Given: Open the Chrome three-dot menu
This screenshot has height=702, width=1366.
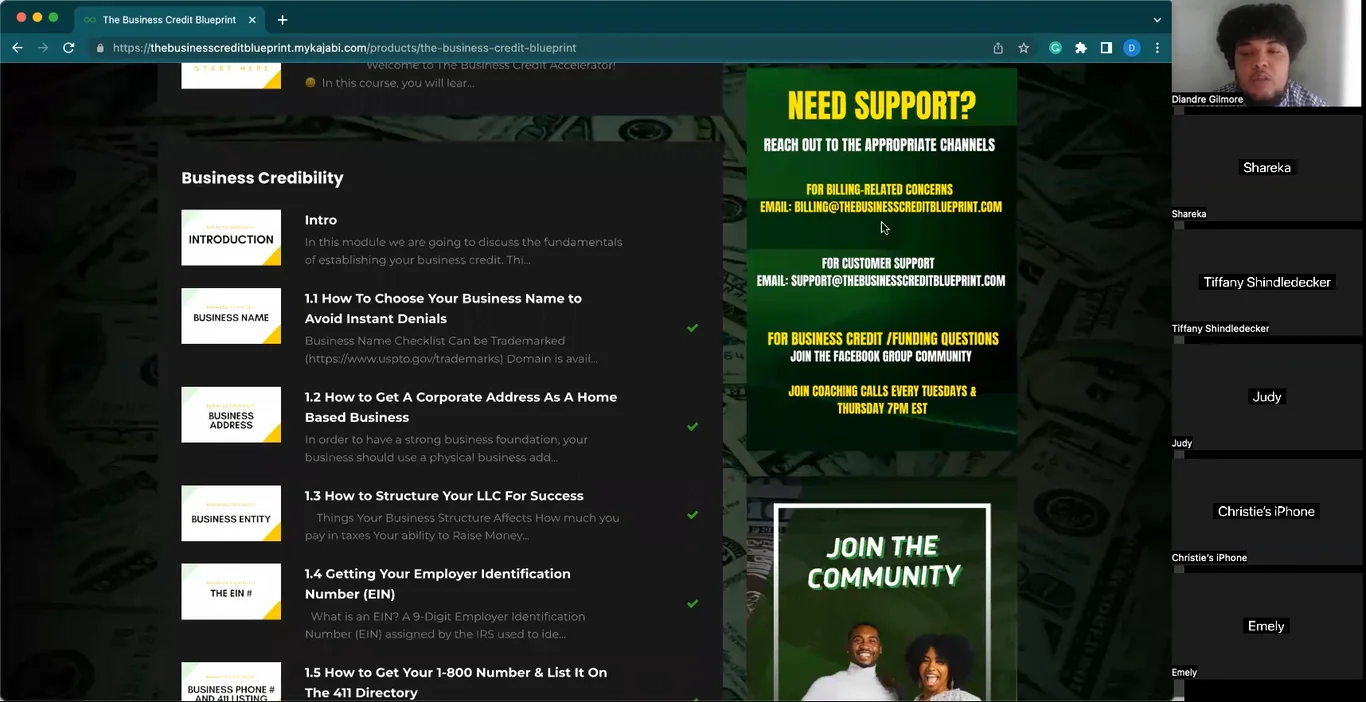Looking at the screenshot, I should click(x=1157, y=48).
